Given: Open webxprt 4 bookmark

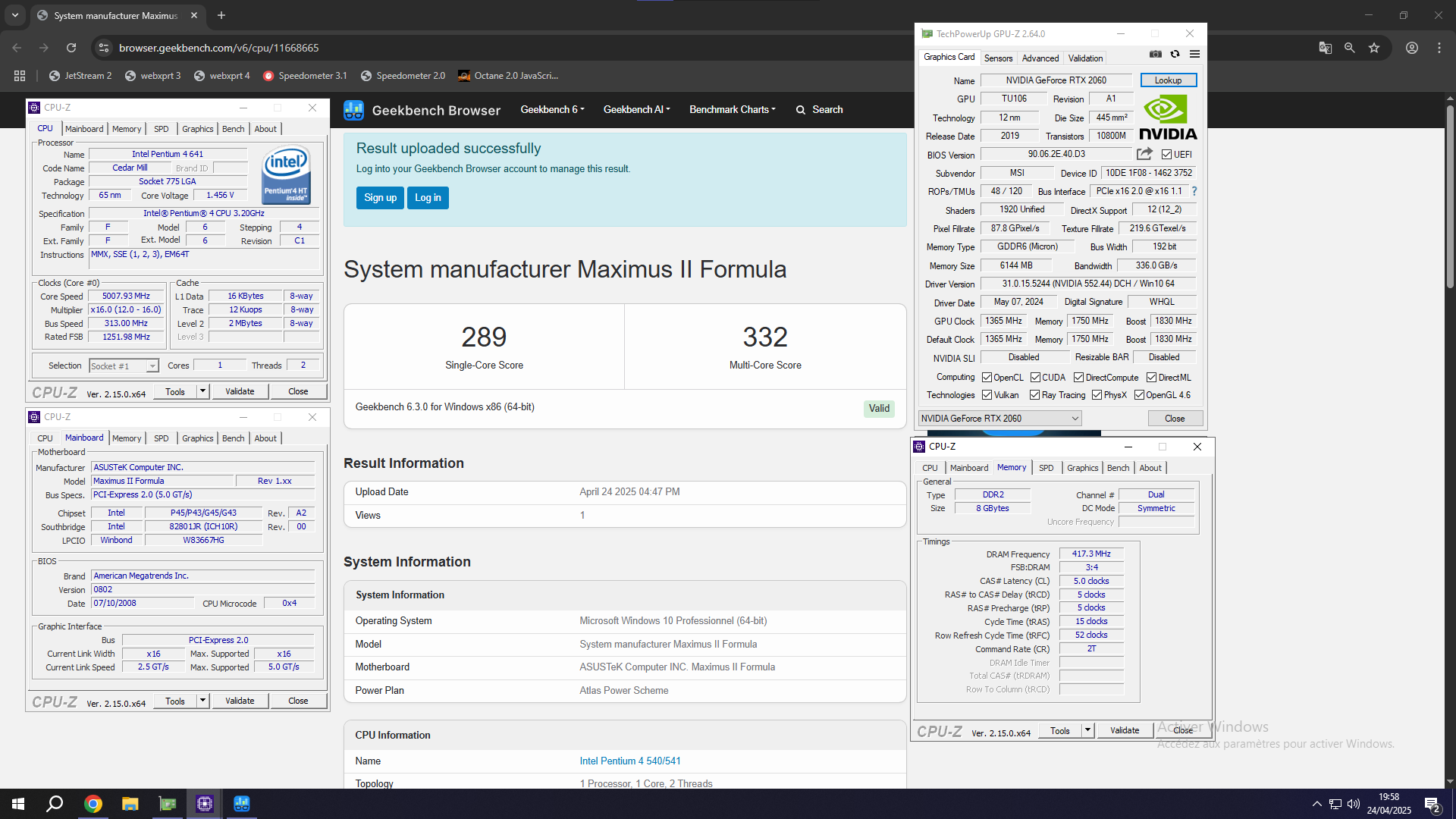Looking at the screenshot, I should [222, 76].
